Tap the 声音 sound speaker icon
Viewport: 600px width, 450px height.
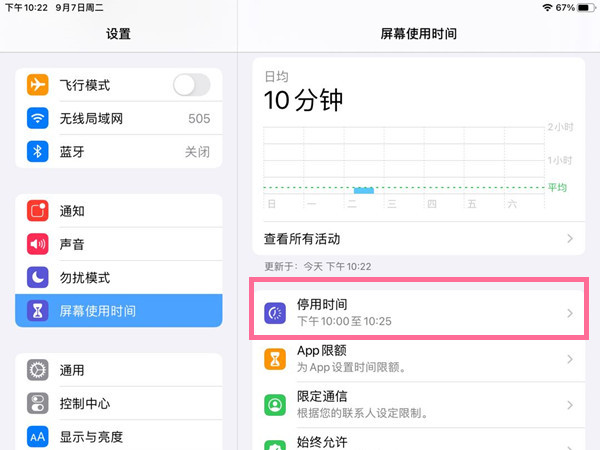[38, 244]
